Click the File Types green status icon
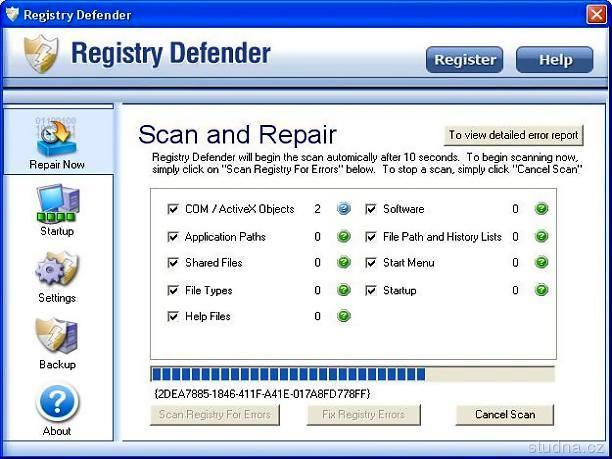 pos(343,290)
